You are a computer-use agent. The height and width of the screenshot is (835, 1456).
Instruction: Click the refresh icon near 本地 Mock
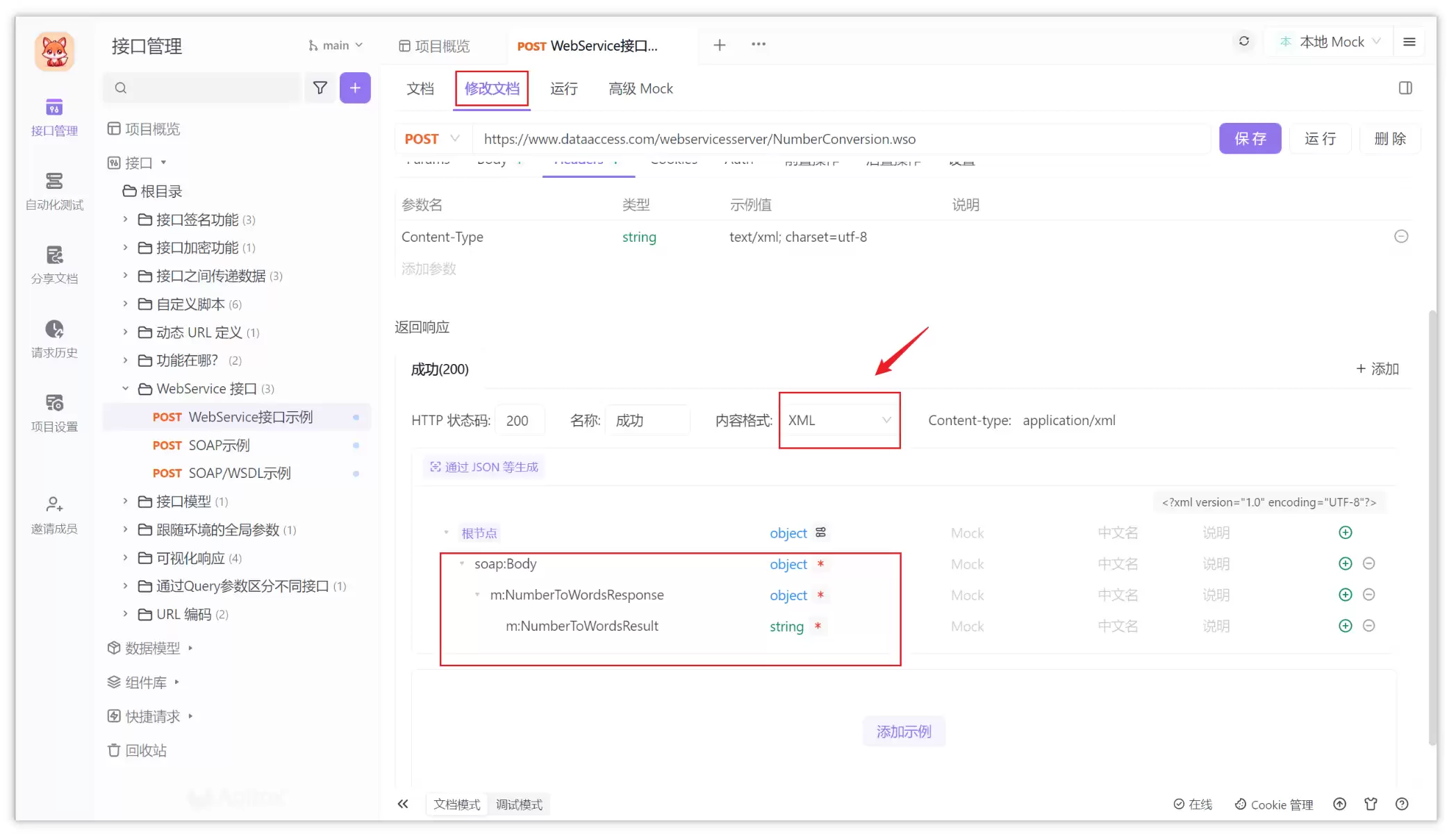click(1244, 42)
